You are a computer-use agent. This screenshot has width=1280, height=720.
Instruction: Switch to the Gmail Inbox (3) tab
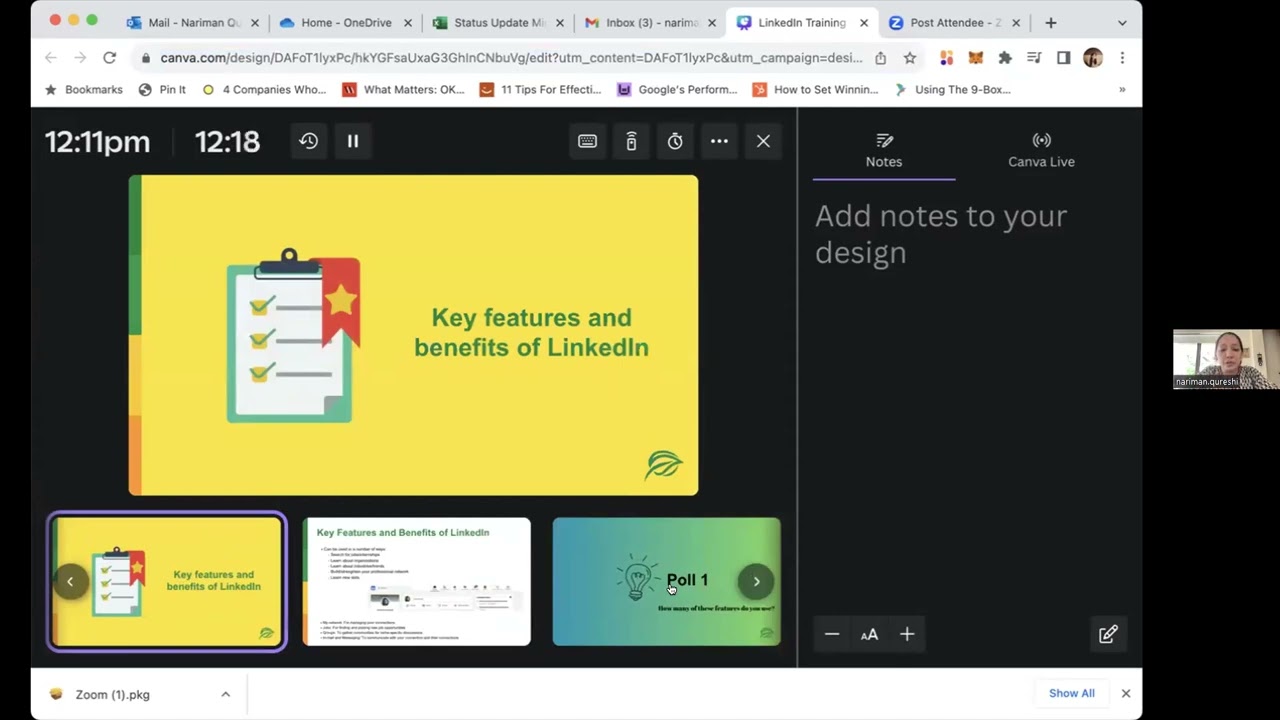[x=651, y=22]
